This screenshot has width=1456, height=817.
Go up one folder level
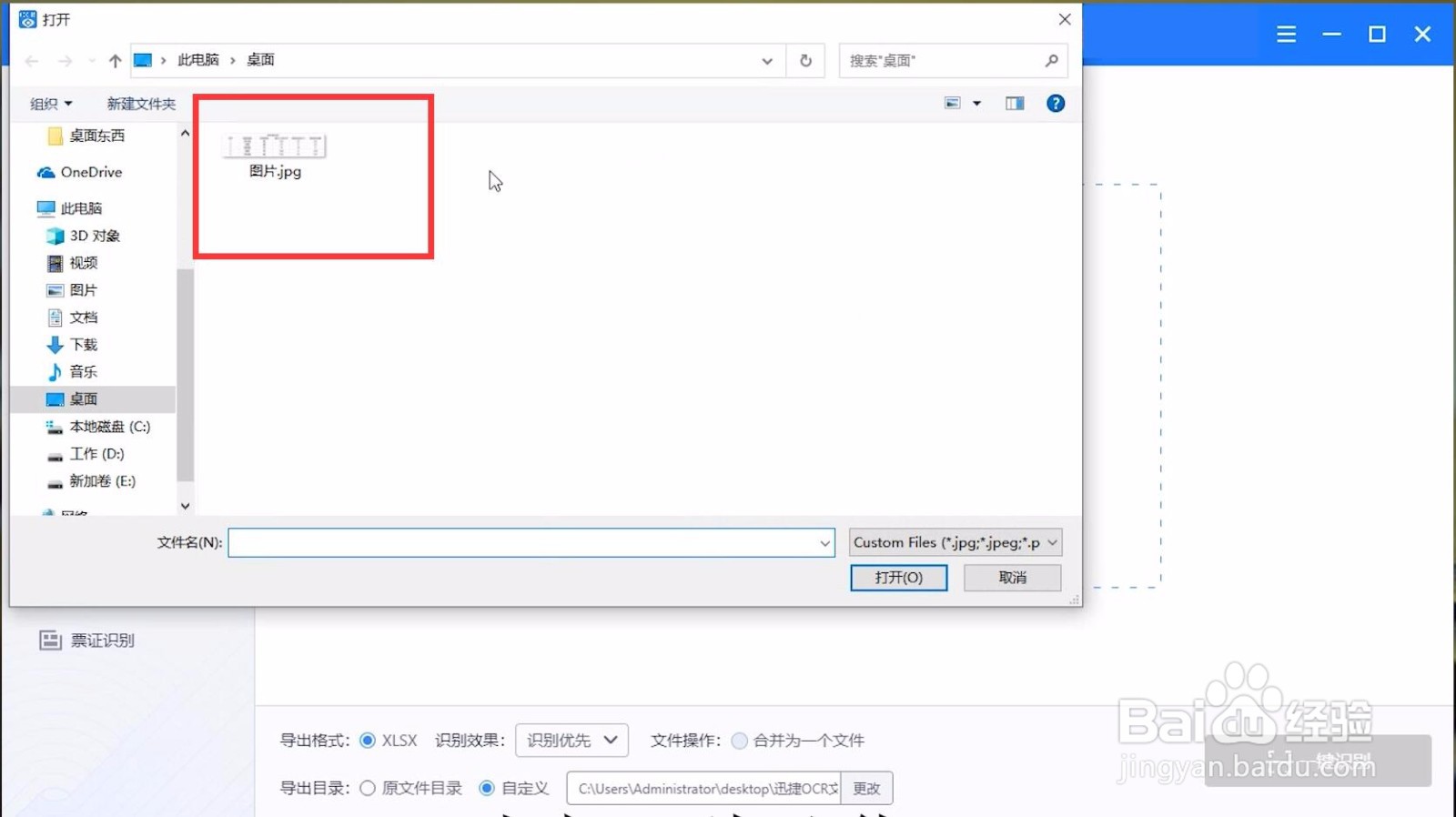click(x=115, y=61)
